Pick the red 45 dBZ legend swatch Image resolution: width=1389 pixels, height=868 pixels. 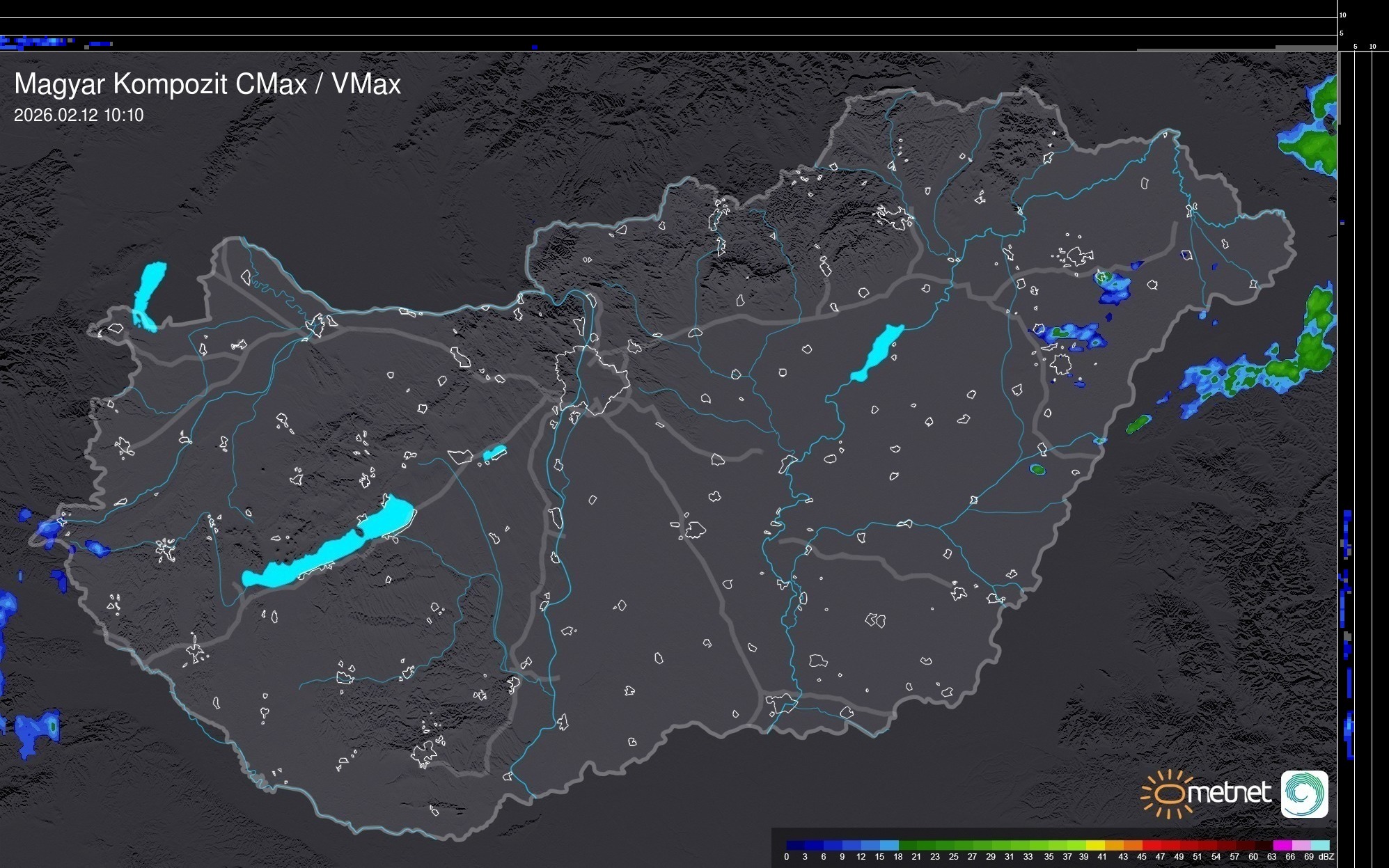tap(1152, 845)
